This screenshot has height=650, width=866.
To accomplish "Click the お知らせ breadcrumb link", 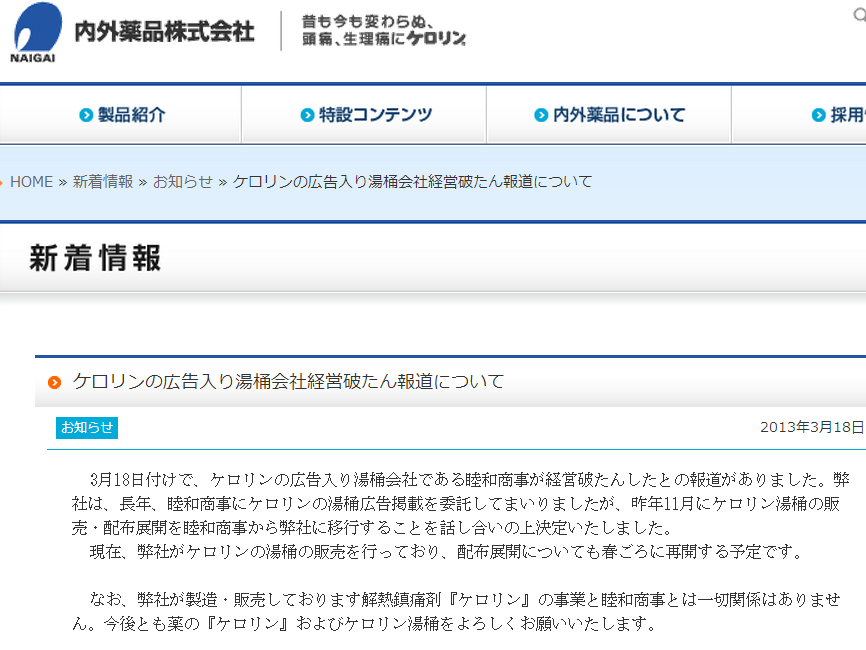I will 182,181.
